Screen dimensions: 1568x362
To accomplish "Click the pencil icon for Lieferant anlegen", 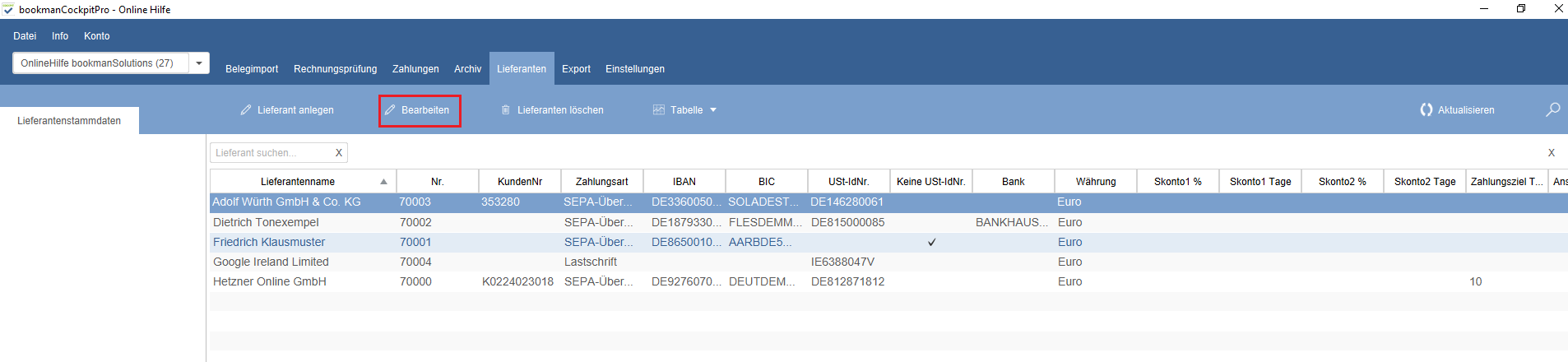I will 246,109.
